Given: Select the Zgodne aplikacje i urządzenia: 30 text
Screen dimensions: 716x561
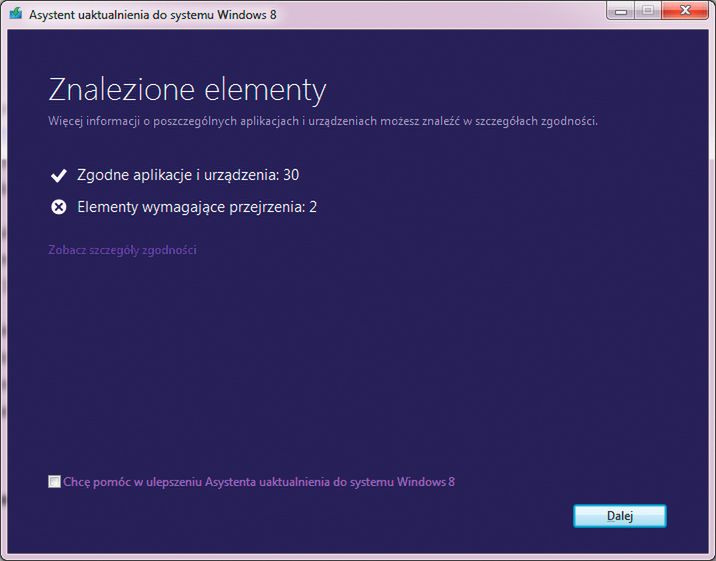Looking at the screenshot, I should pos(188,175).
